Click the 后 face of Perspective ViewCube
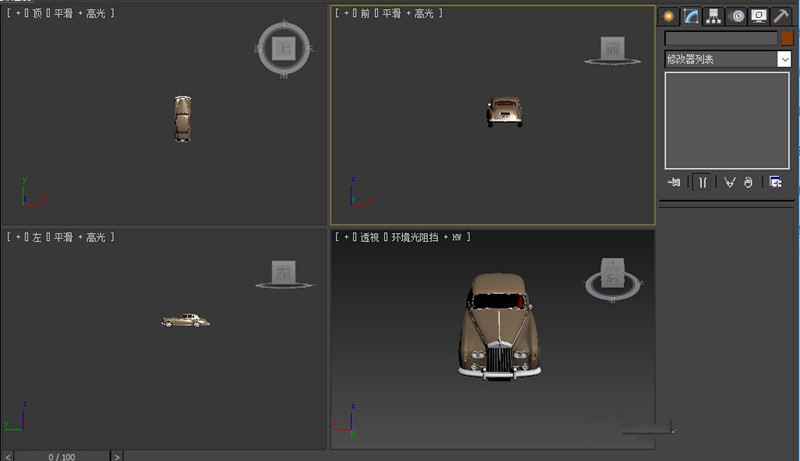Screen dimensions: 800x461 (x=612, y=278)
